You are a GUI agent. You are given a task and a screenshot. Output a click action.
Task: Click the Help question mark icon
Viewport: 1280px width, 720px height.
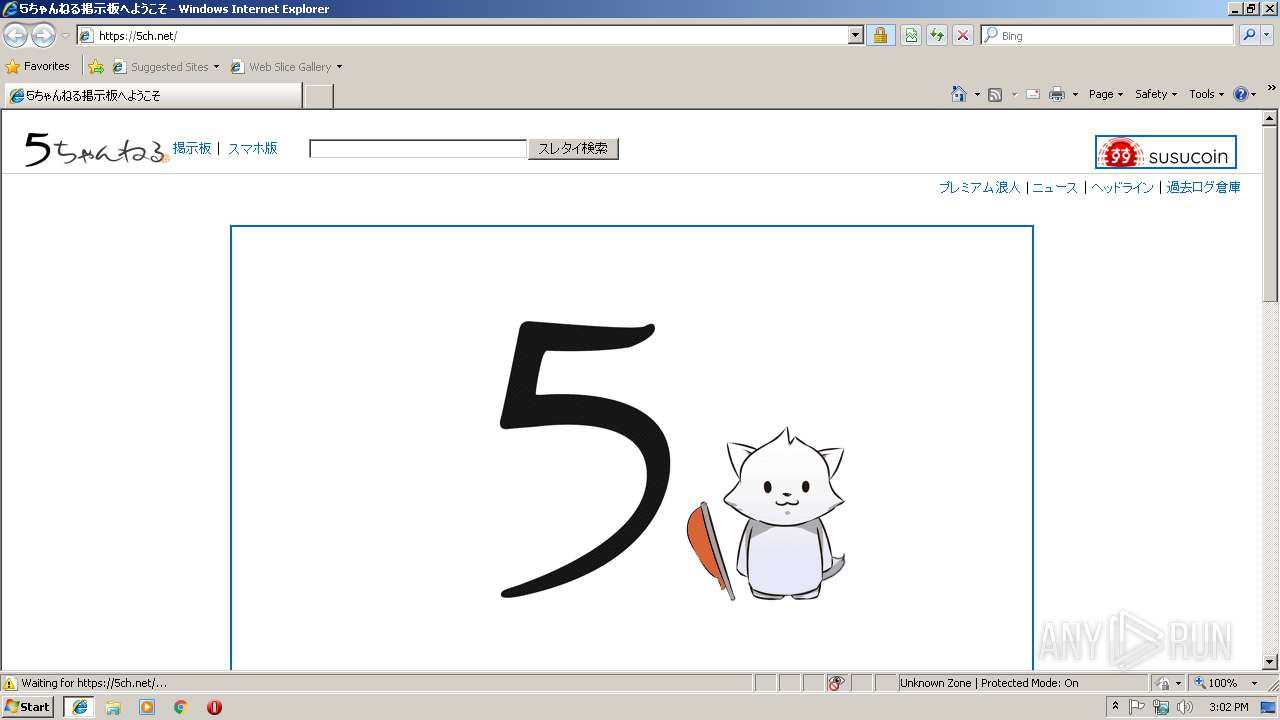click(1241, 94)
